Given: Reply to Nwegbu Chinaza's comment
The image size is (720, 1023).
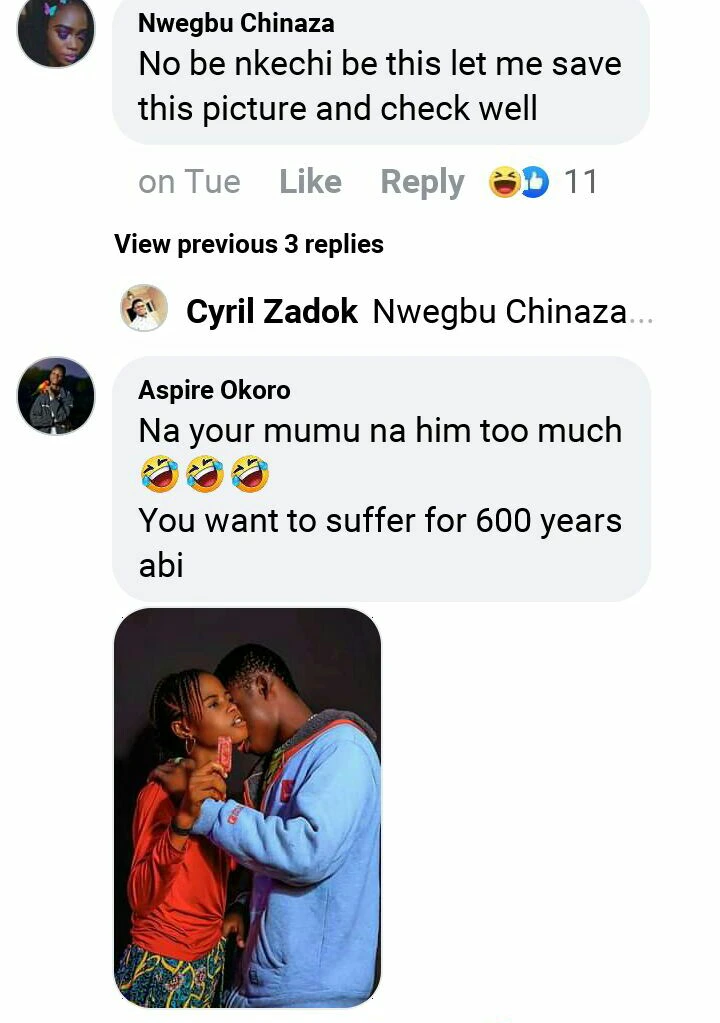Looking at the screenshot, I should click(x=422, y=182).
